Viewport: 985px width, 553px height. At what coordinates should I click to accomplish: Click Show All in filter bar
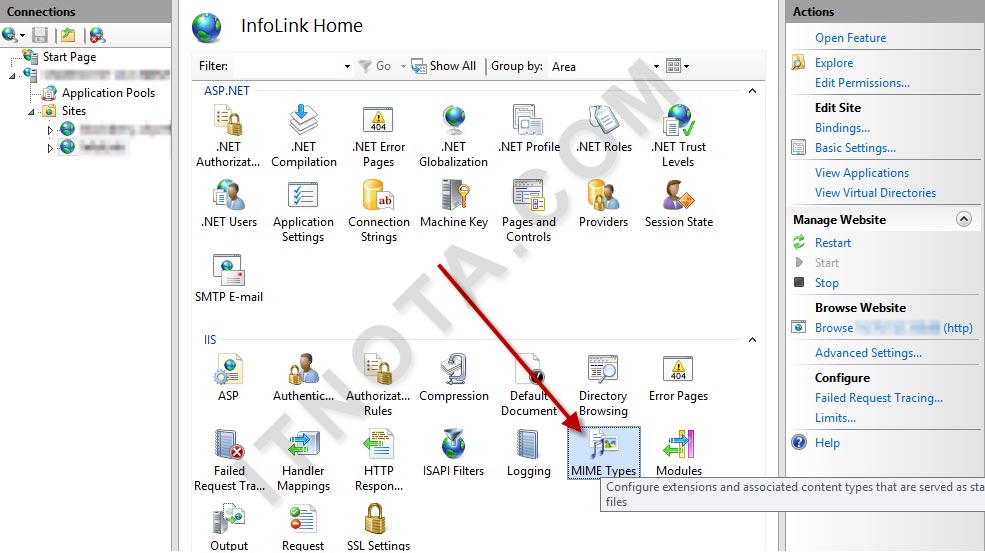[444, 66]
